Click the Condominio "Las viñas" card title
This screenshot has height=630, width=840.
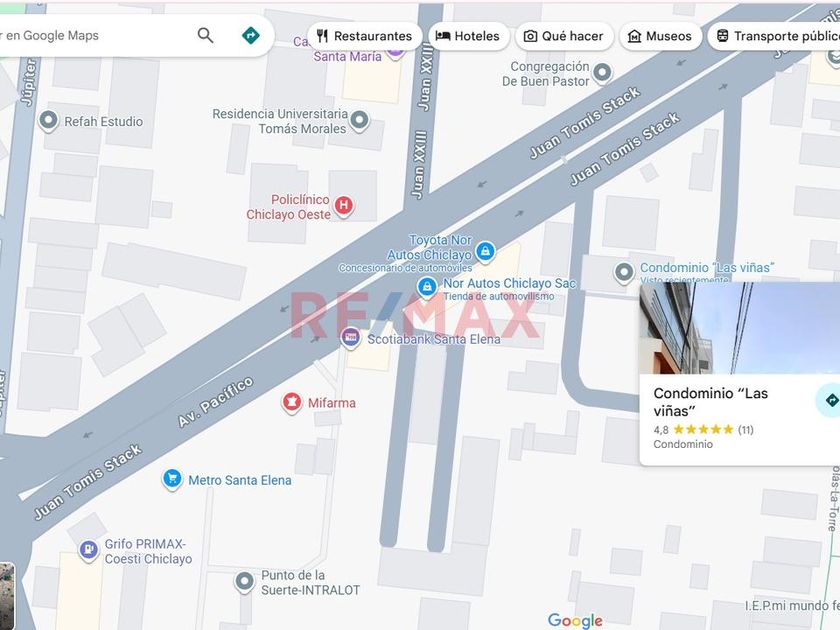[710, 402]
